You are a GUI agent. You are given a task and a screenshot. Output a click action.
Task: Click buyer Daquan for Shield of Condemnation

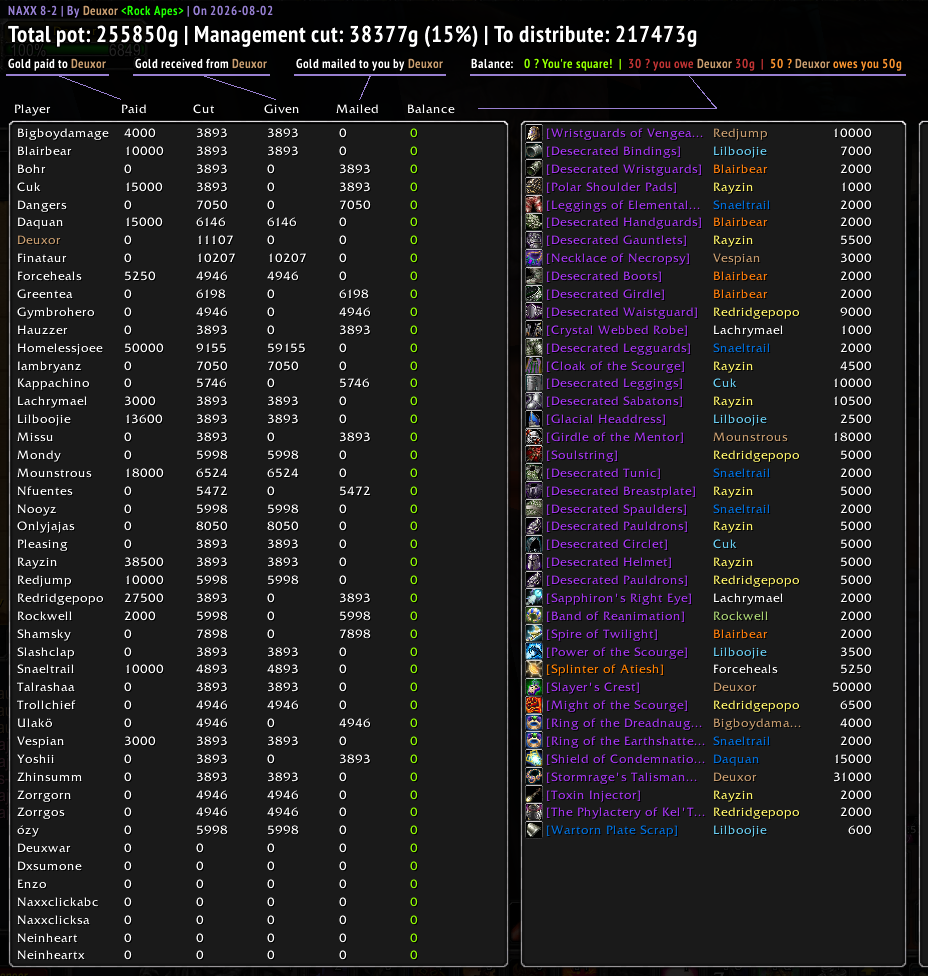736,759
